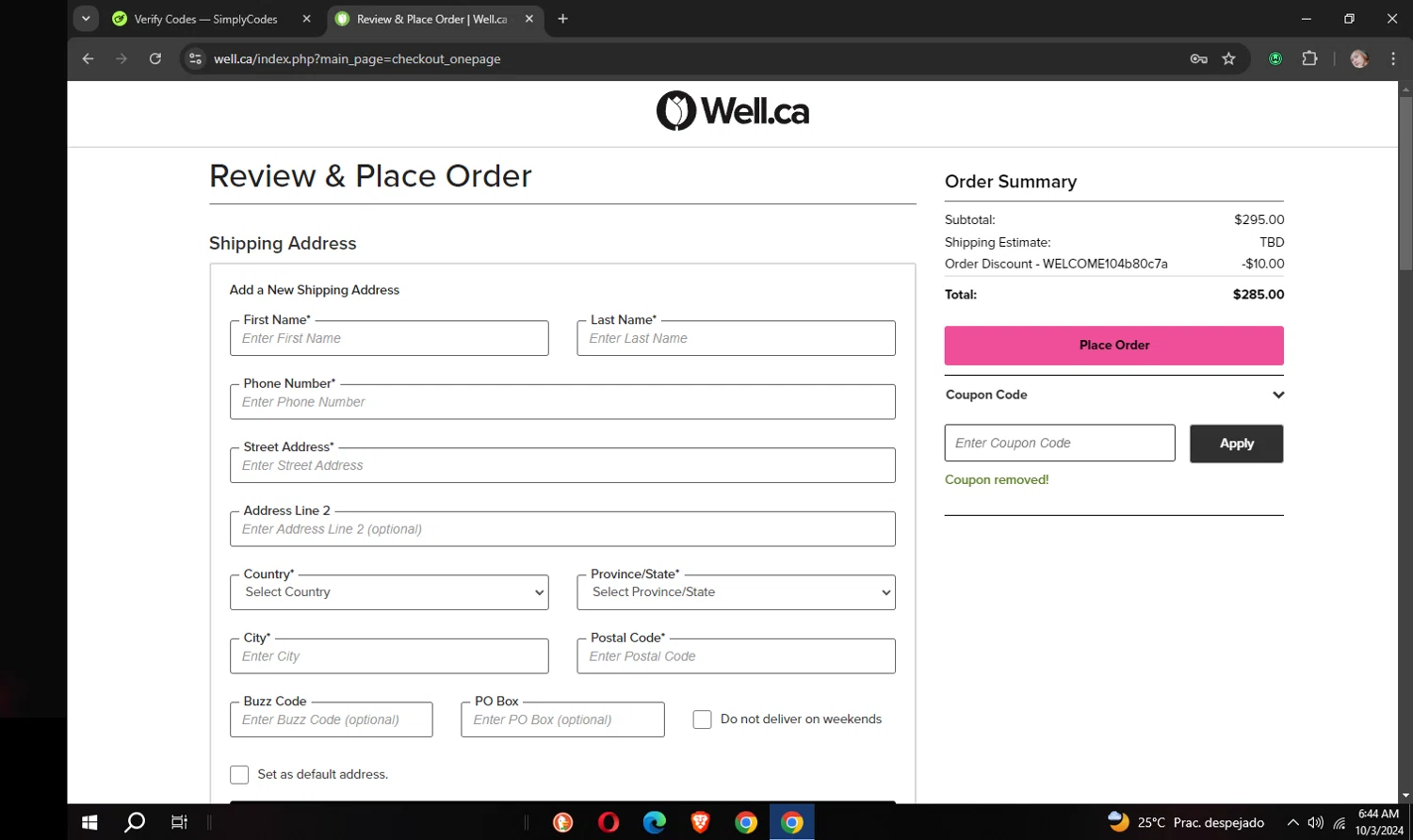
Task: Switch to Review & Place Order tab
Action: [x=433, y=19]
